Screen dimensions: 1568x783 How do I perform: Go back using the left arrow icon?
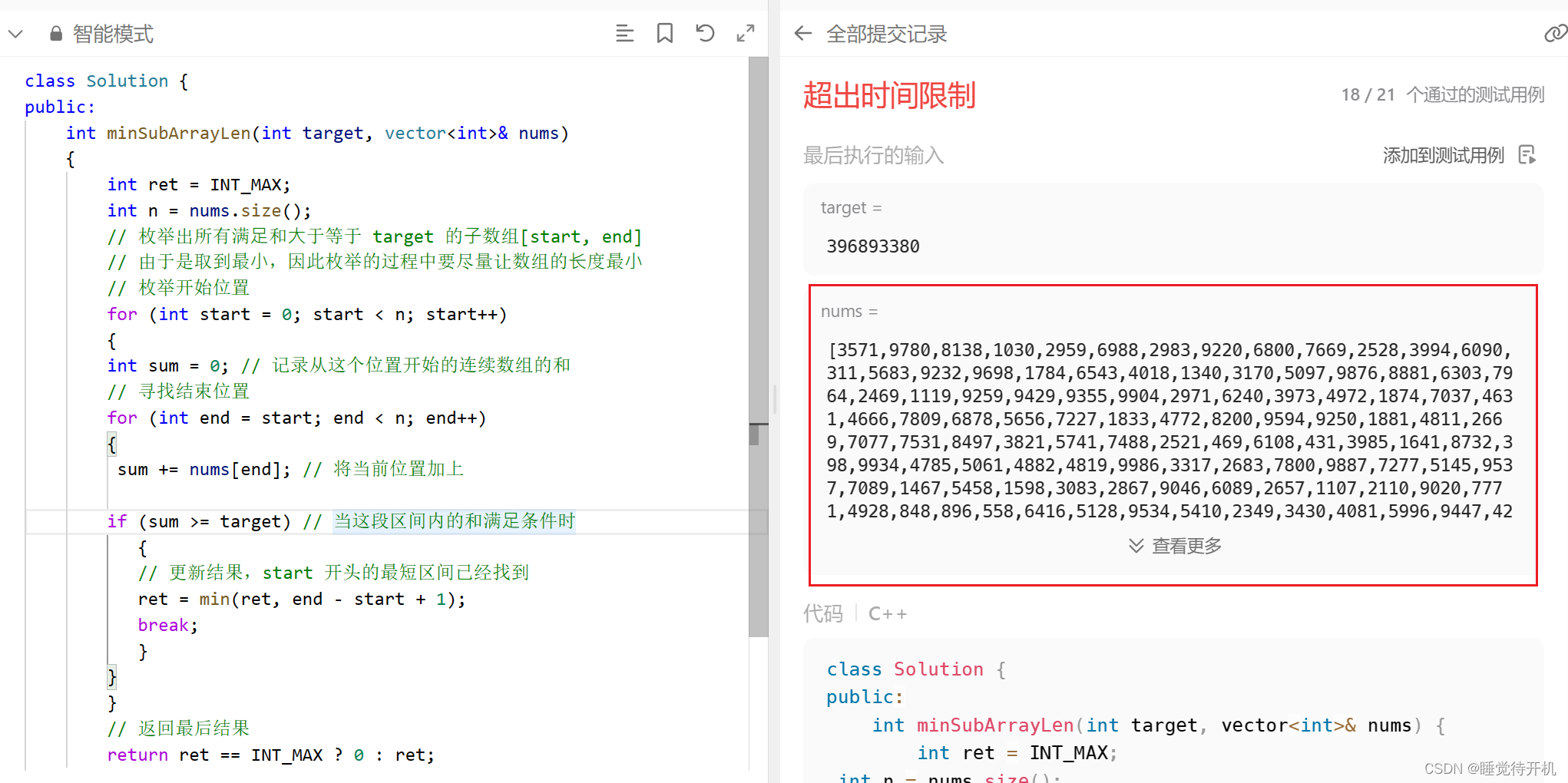803,33
